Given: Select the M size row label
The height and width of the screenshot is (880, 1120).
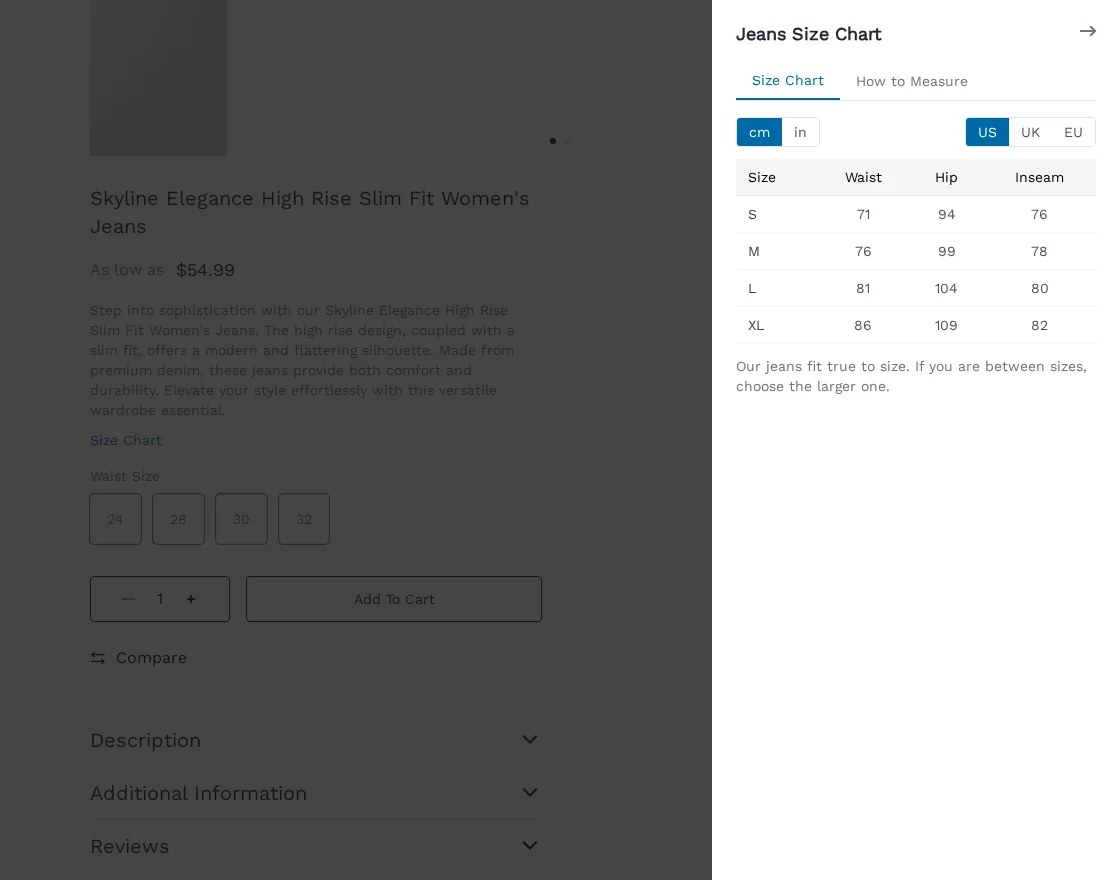Looking at the screenshot, I should 754,251.
